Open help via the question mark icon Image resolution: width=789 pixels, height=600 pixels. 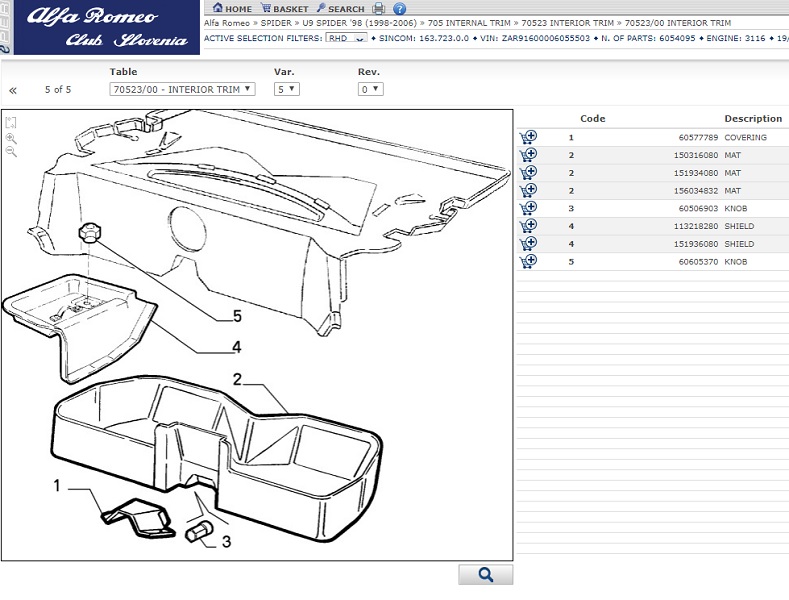tap(400, 9)
